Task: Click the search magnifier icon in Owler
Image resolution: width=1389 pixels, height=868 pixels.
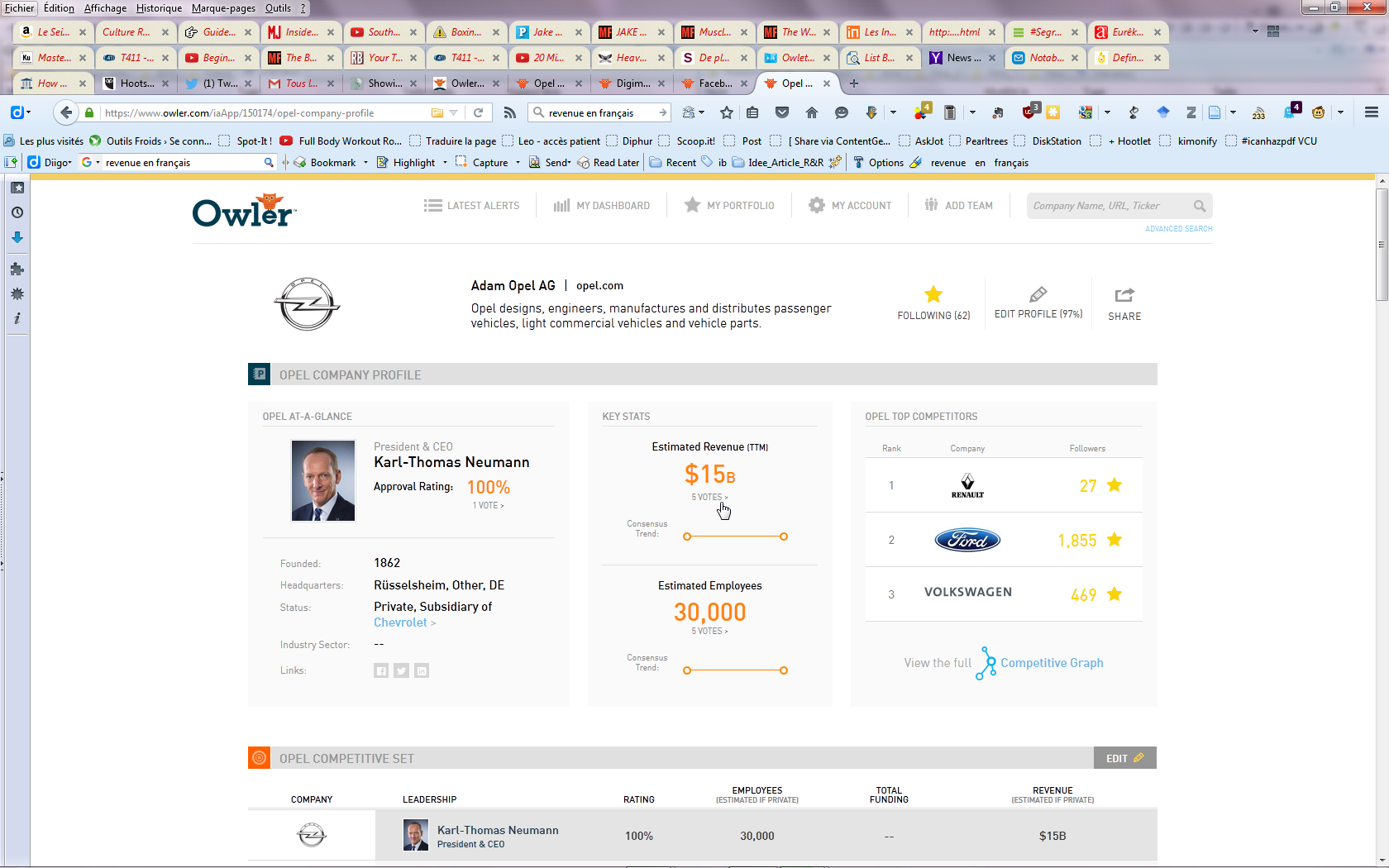Action: (x=1200, y=206)
